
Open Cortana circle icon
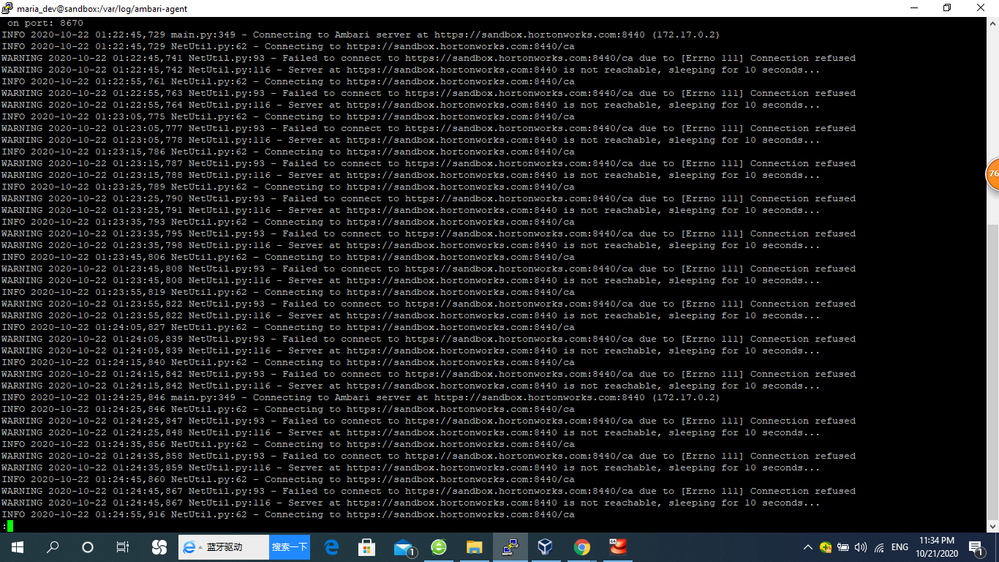[x=88, y=547]
